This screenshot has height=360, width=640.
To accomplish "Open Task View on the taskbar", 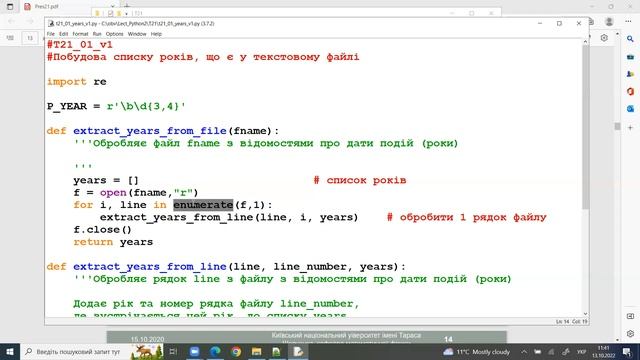I will [x=173, y=351].
